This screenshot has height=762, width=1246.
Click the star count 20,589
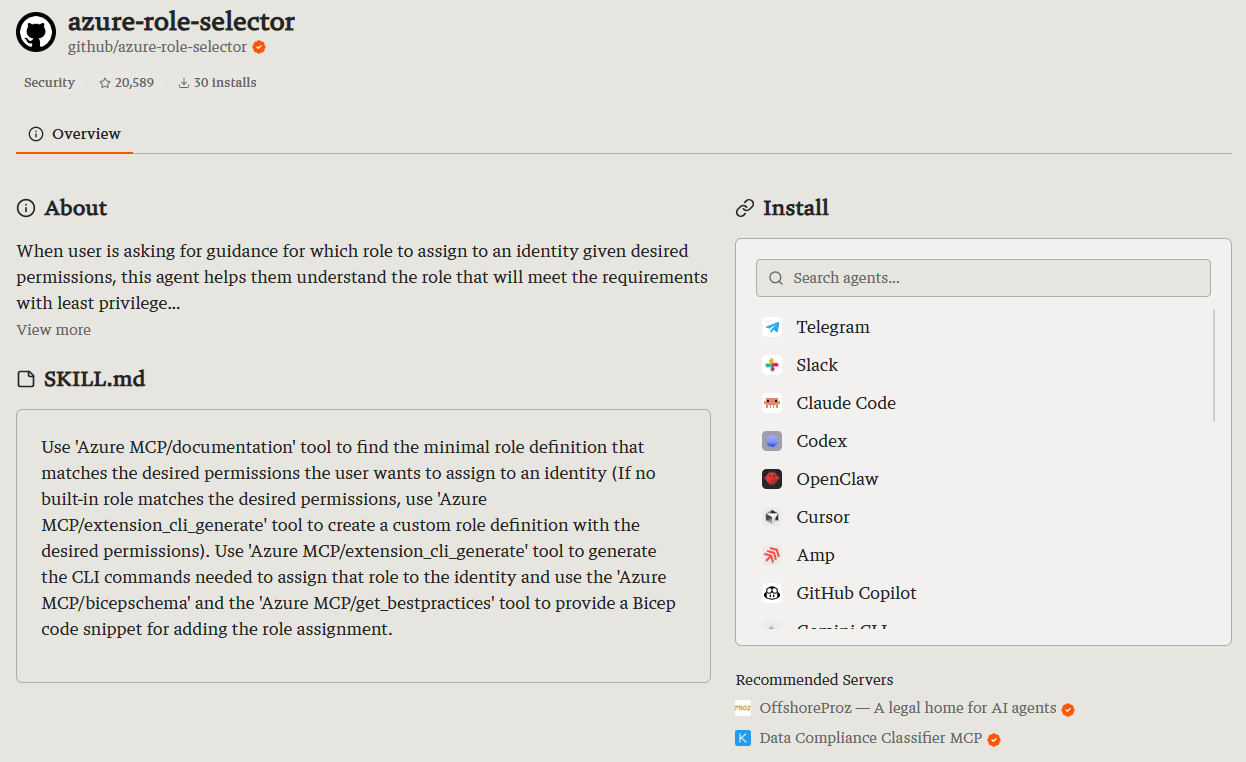[x=127, y=83]
